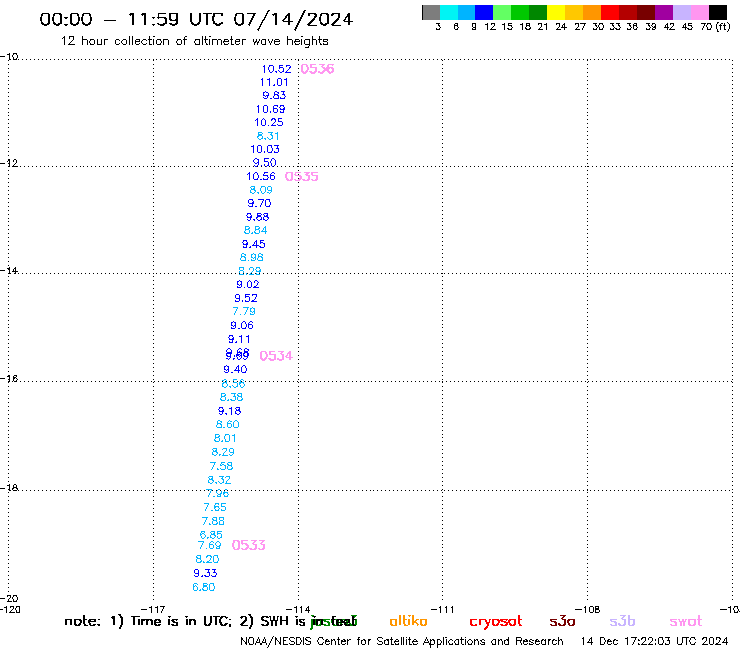740x650 pixels.
Task: Click the 10.52 wave height value
Action: tap(277, 69)
